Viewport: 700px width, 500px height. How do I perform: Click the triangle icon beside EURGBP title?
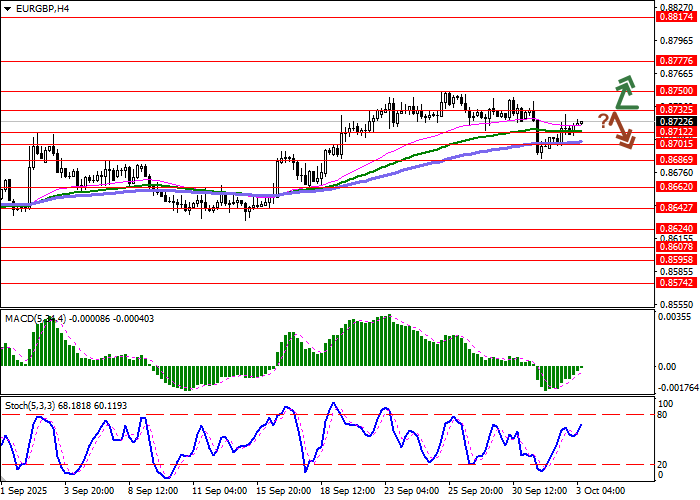7,8
